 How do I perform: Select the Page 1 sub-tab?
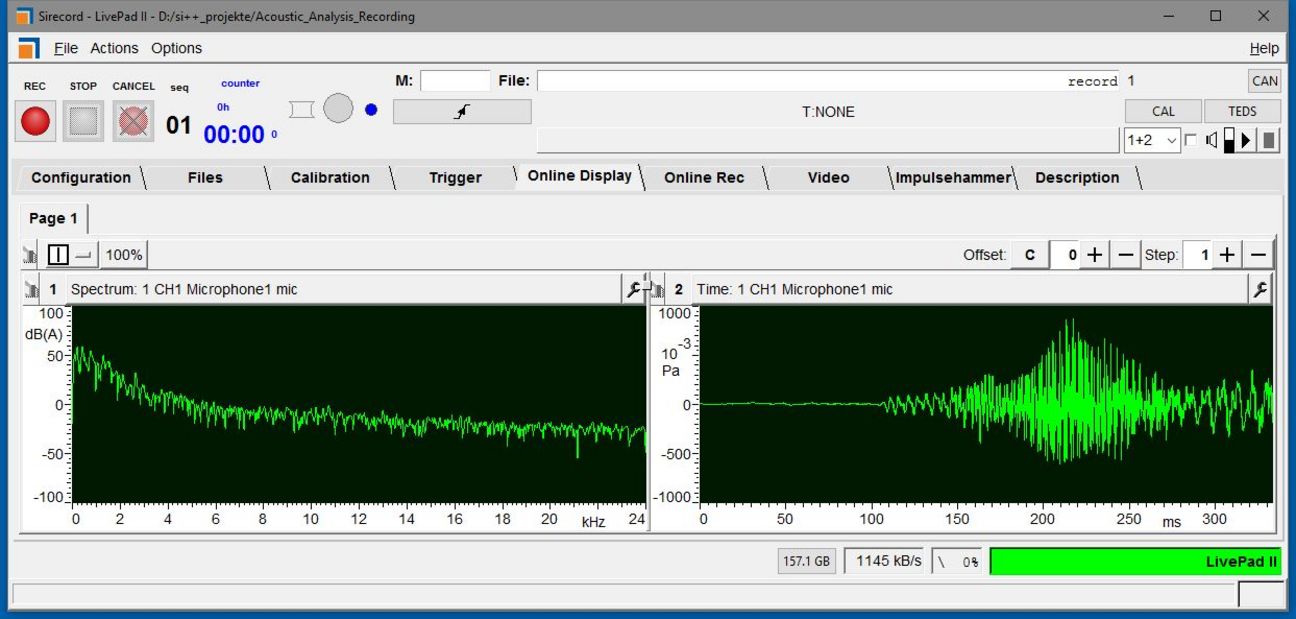54,218
